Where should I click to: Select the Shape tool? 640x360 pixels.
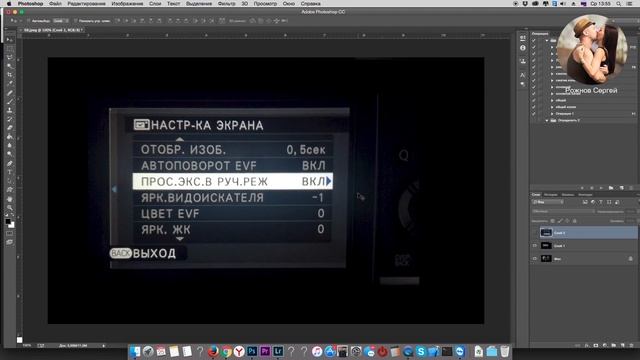(x=10, y=190)
